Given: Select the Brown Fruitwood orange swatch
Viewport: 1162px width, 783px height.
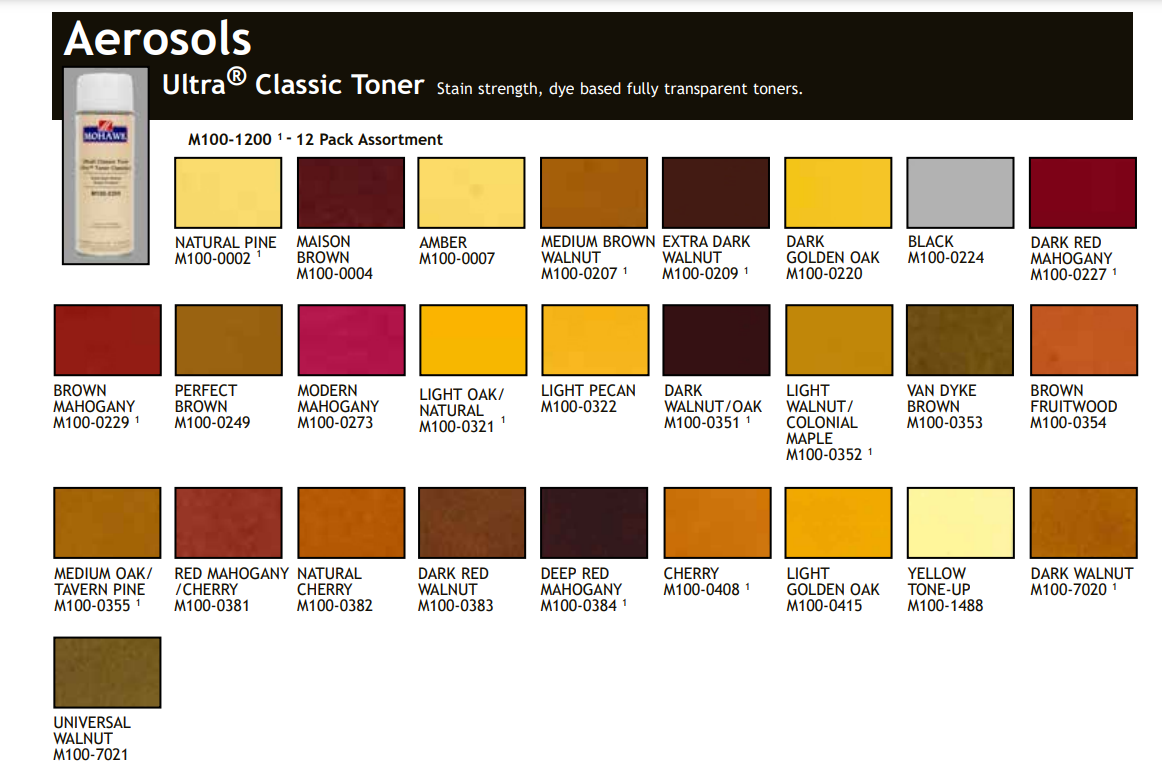Looking at the screenshot, I should point(1083,340).
